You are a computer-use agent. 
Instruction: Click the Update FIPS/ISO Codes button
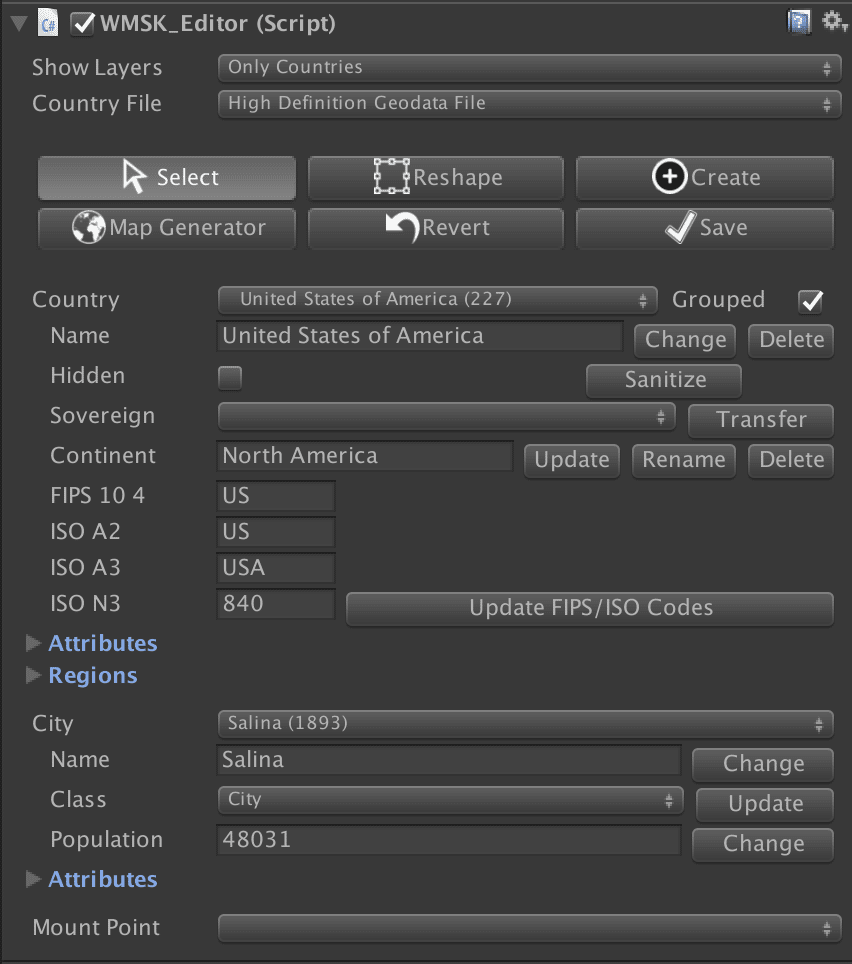(590, 608)
